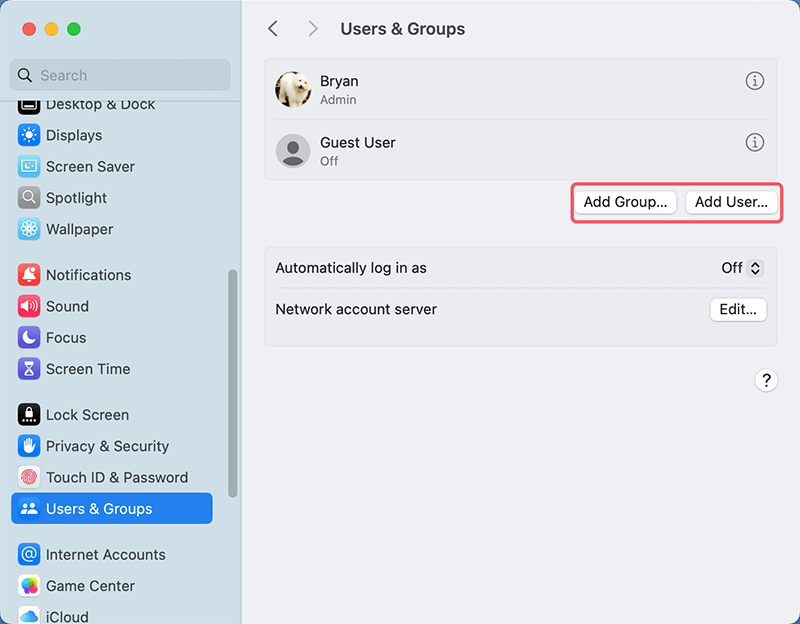This screenshot has width=800, height=624.
Task: Select the Spotlight sidebar icon
Action: point(29,198)
